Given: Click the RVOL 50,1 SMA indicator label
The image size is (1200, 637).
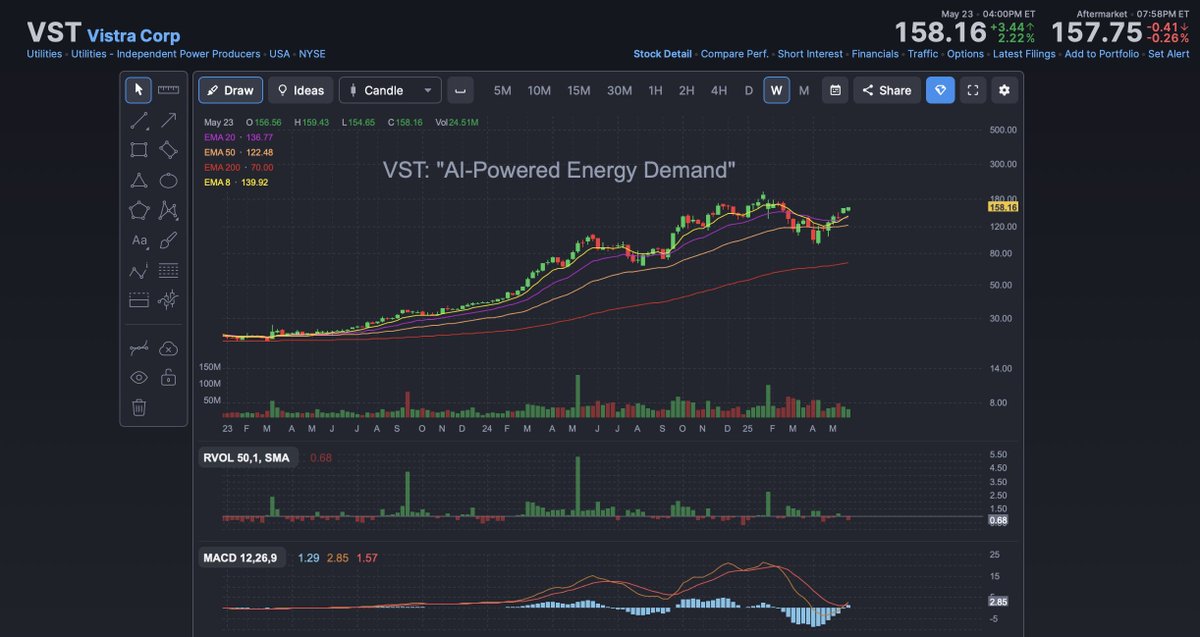Looking at the screenshot, I should 248,456.
